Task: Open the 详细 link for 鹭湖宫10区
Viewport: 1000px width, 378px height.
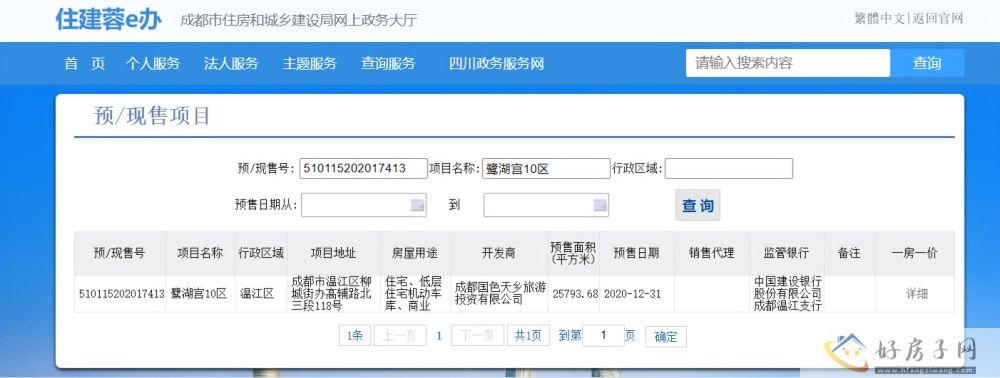Action: [916, 294]
